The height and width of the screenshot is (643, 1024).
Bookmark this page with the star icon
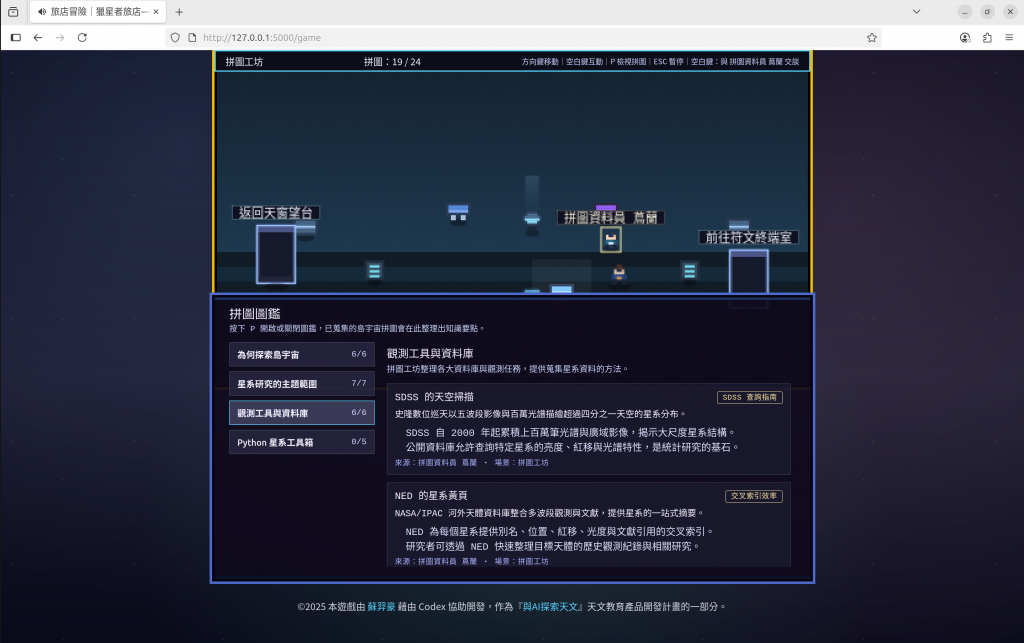(x=871, y=38)
